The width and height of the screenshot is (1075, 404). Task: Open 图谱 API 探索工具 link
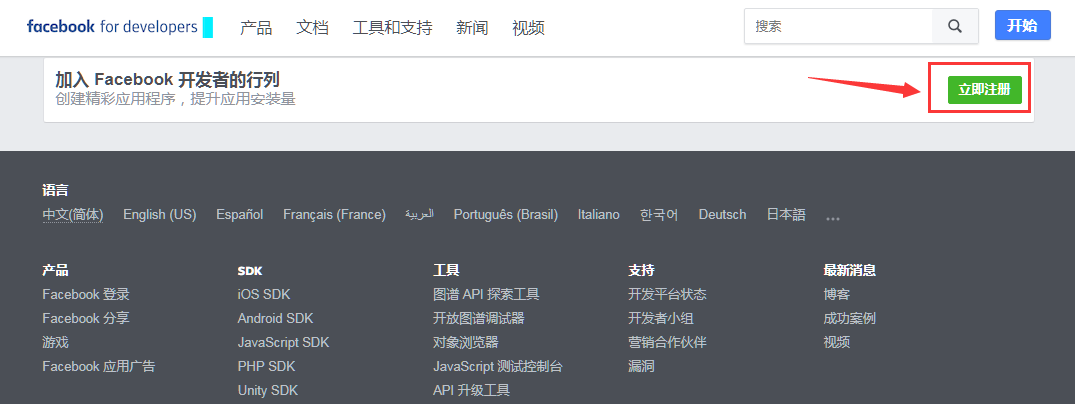coord(486,294)
